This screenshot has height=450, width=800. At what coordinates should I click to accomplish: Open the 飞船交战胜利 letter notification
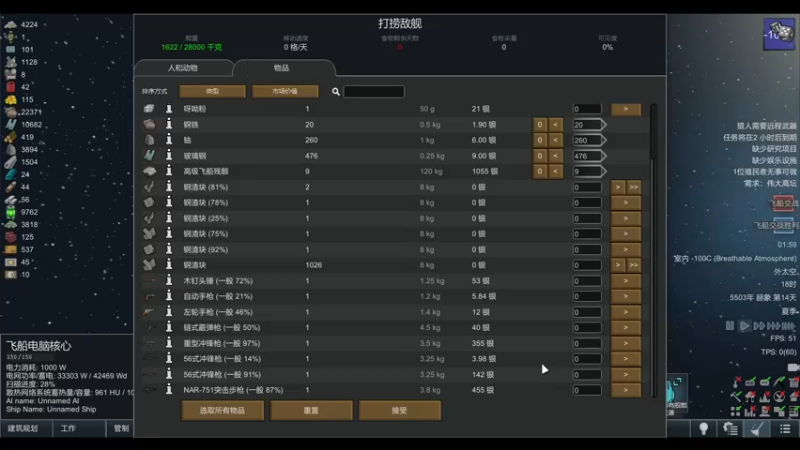(x=783, y=226)
